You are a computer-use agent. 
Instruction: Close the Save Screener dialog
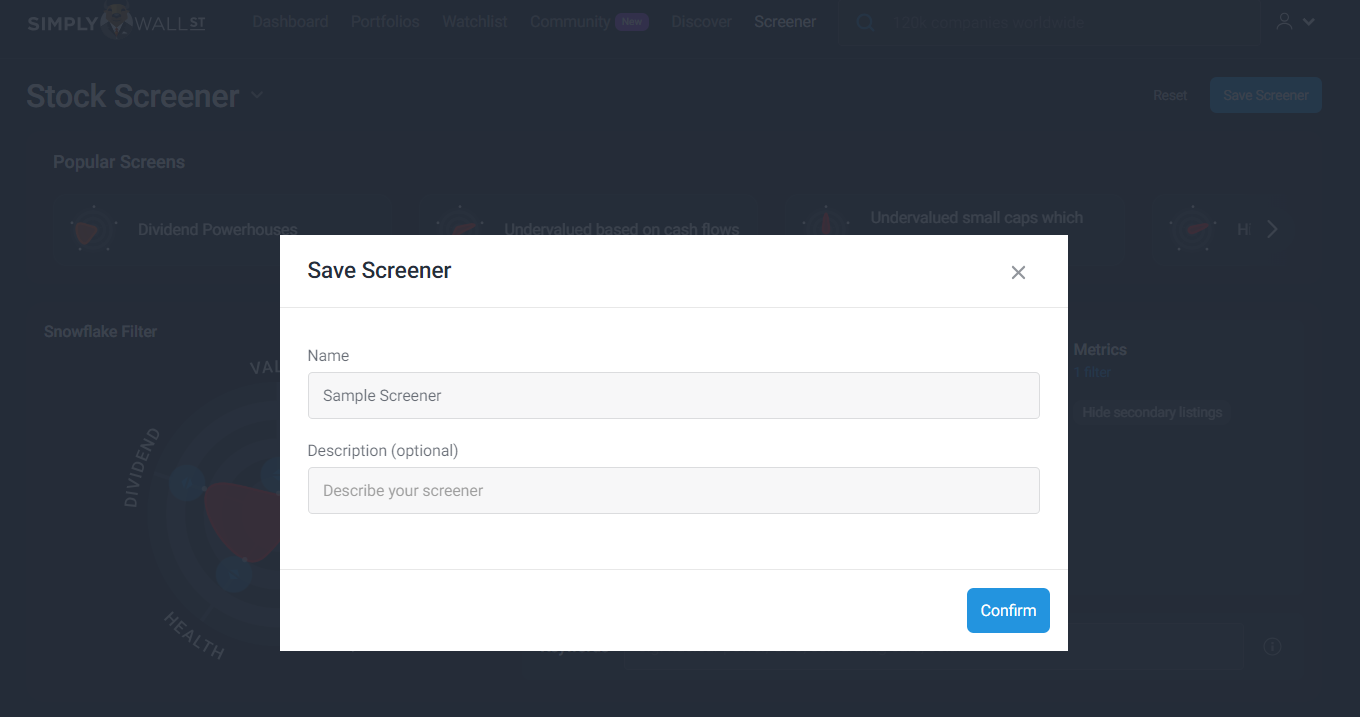1018,272
